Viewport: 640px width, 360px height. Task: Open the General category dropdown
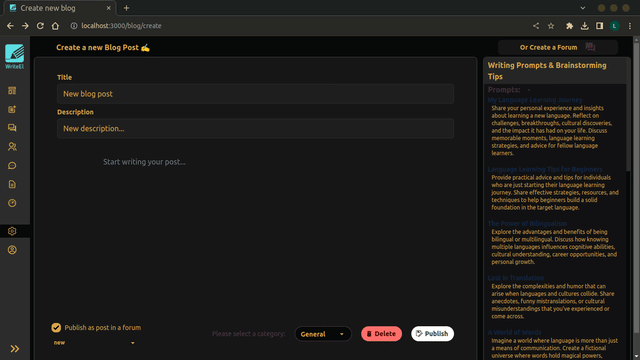(x=323, y=334)
